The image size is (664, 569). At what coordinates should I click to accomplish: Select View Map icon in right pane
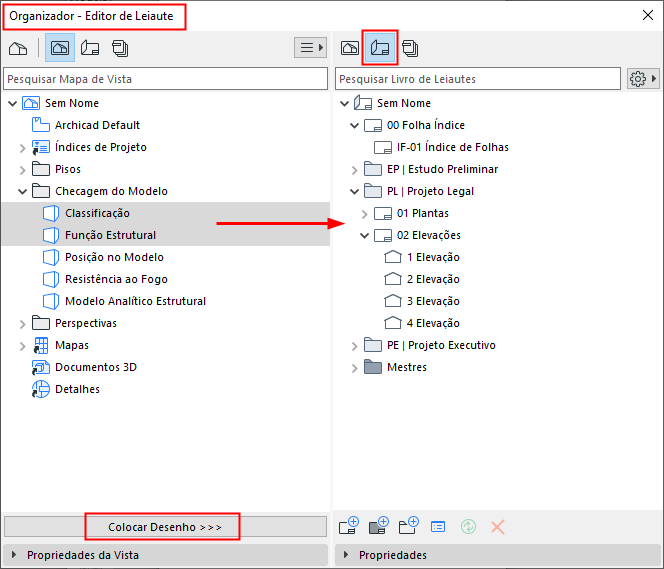click(349, 48)
